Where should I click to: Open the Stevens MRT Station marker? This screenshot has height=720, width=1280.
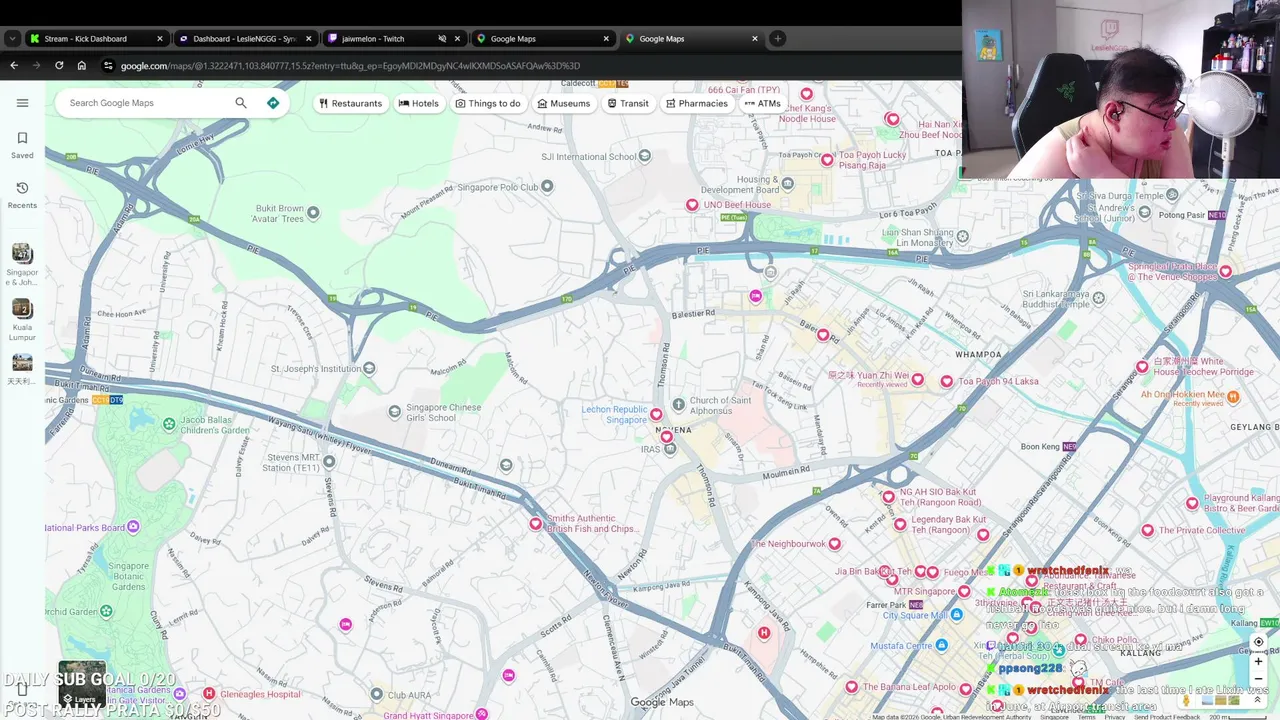(x=329, y=462)
